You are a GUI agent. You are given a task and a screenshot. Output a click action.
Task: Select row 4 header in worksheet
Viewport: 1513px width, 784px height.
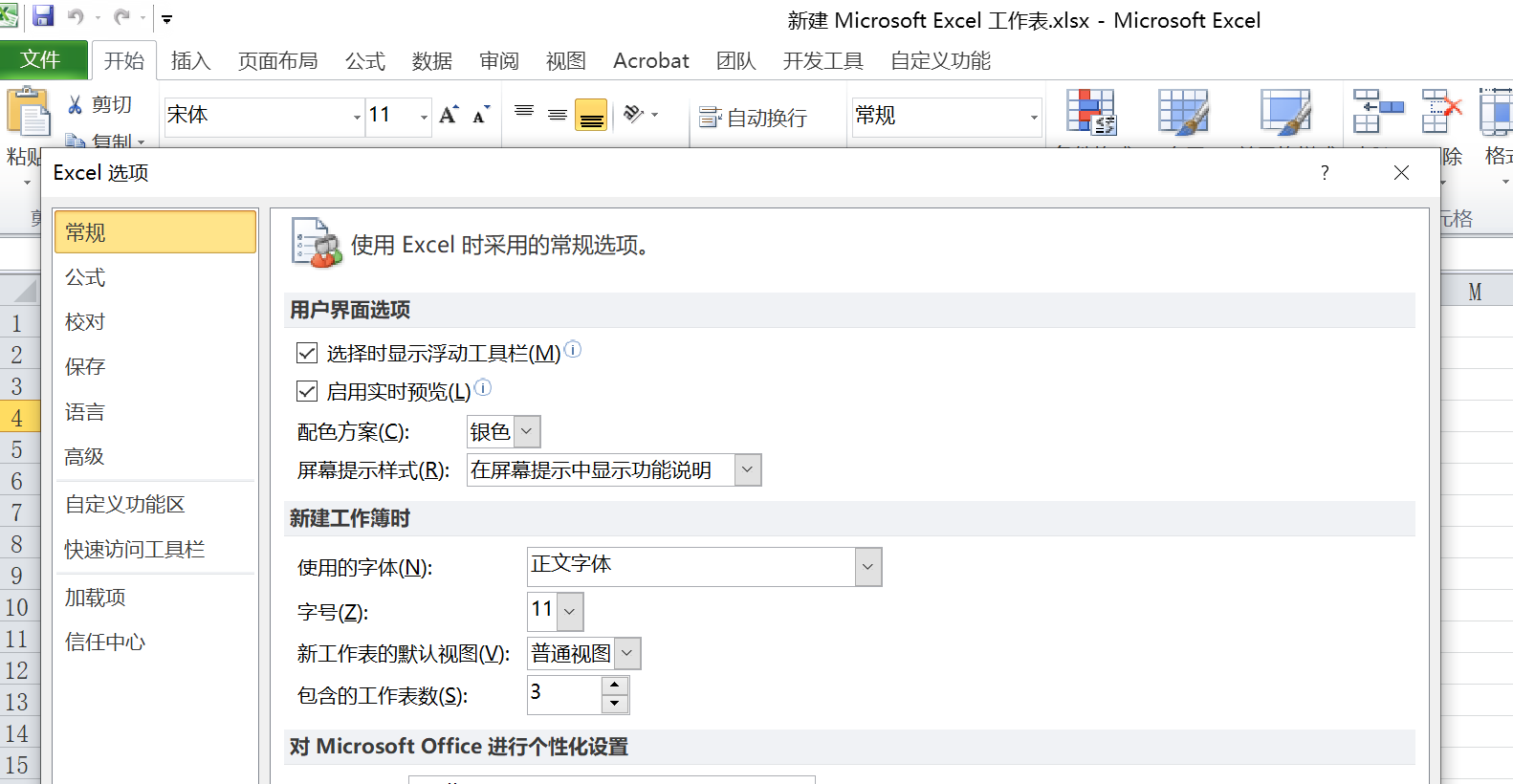(19, 418)
